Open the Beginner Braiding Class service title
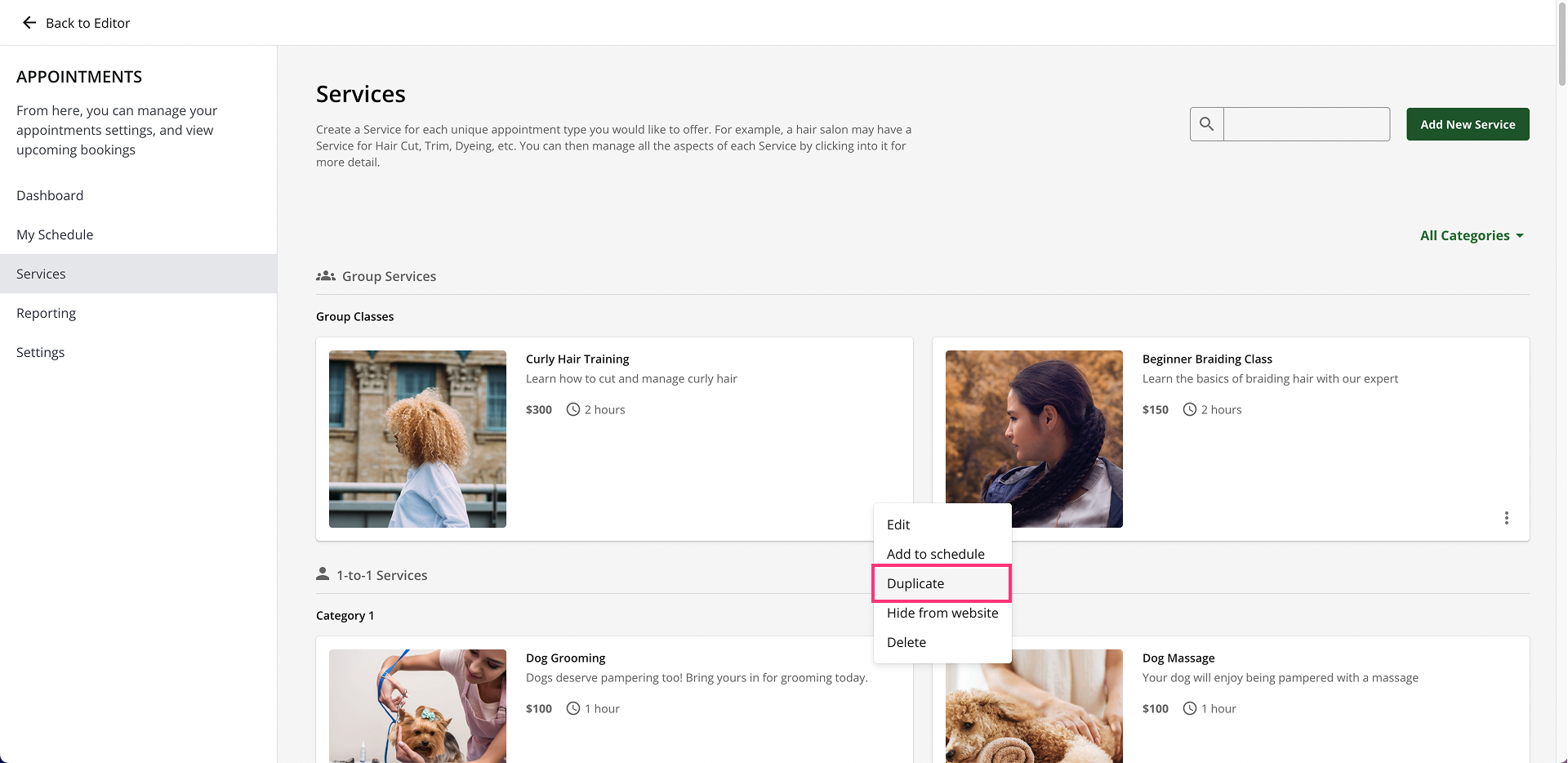This screenshot has width=1568, height=763. pos(1207,359)
